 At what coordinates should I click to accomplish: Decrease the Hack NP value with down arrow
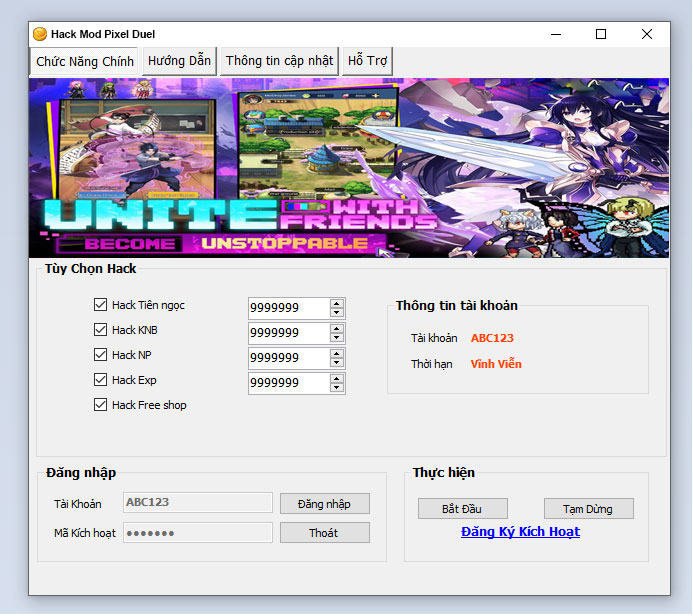(x=337, y=362)
